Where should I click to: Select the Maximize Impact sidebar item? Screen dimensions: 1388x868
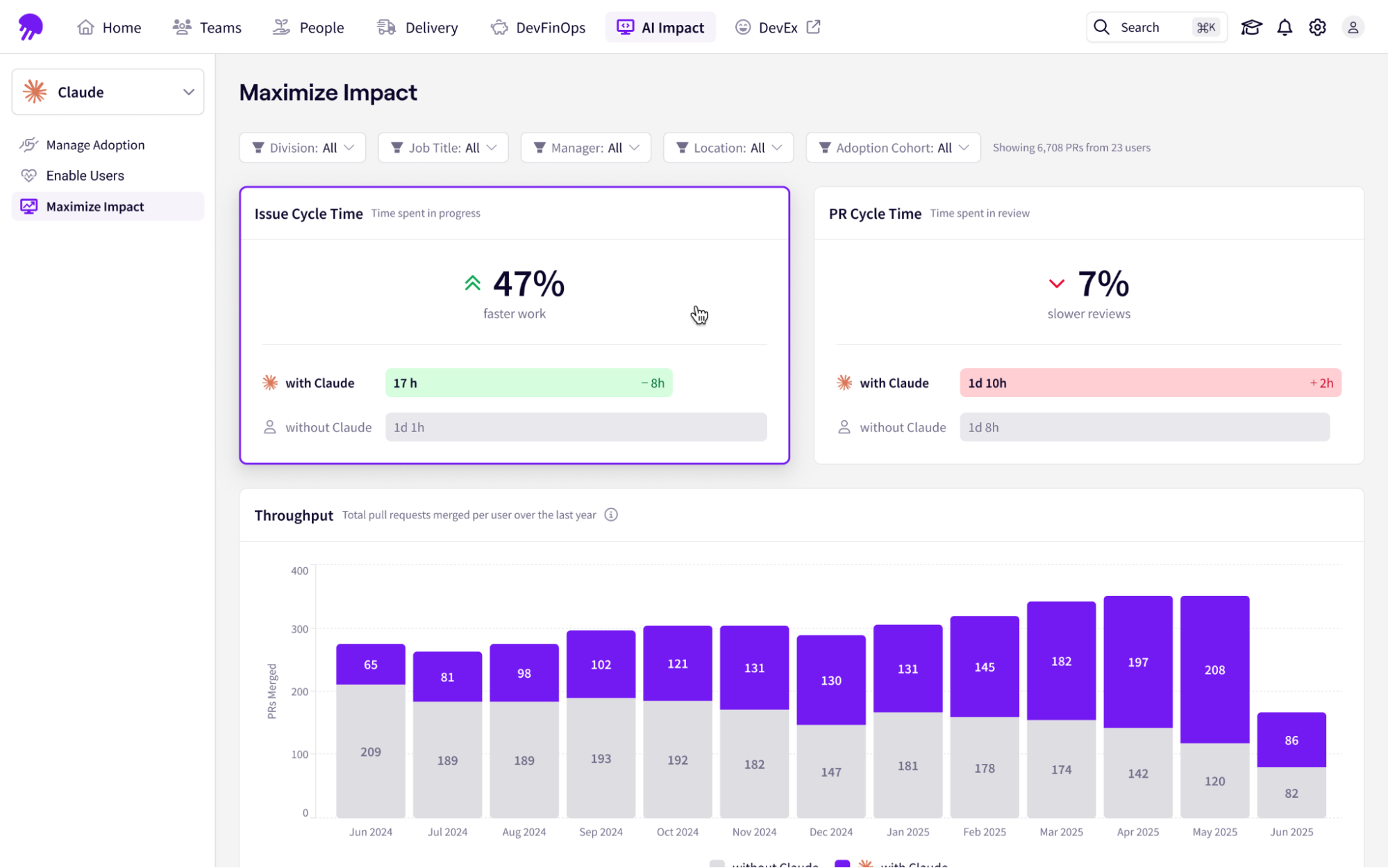[x=94, y=206]
